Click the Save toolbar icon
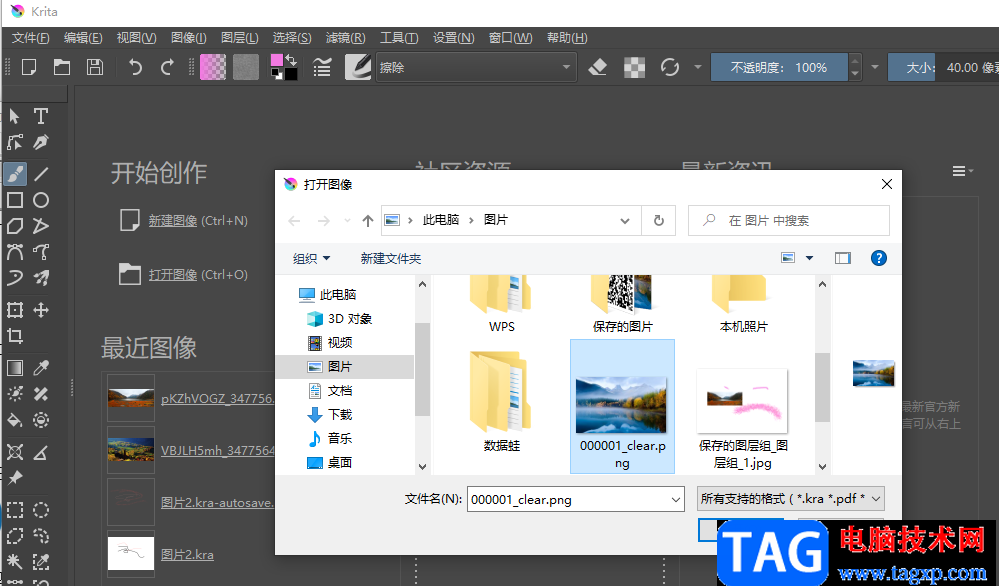 tap(95, 67)
